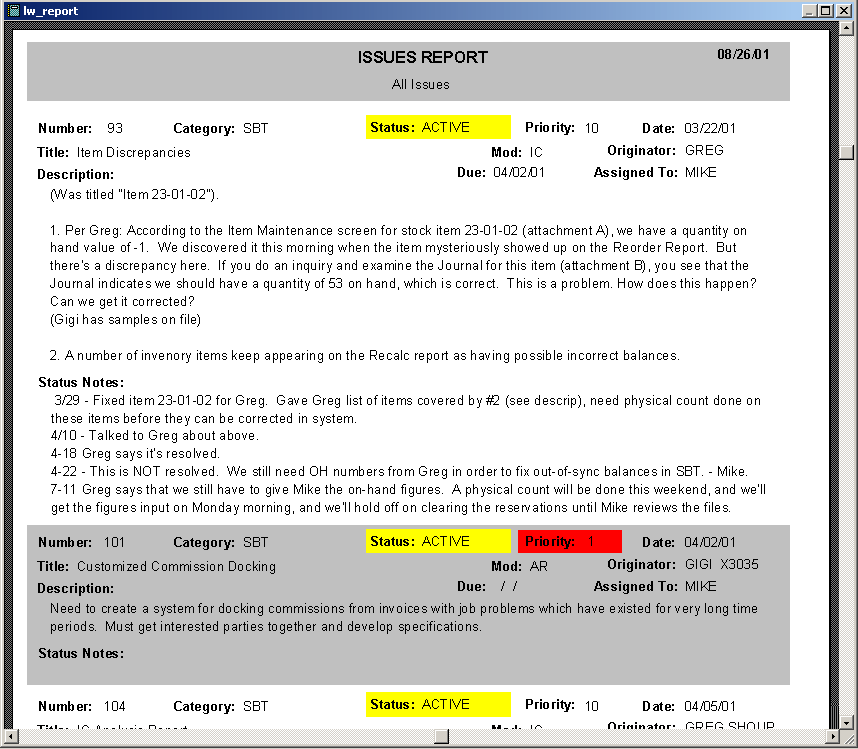Click Priority value "10" of issue 93
Image resolution: width=858 pixels, height=749 pixels.
coord(592,128)
